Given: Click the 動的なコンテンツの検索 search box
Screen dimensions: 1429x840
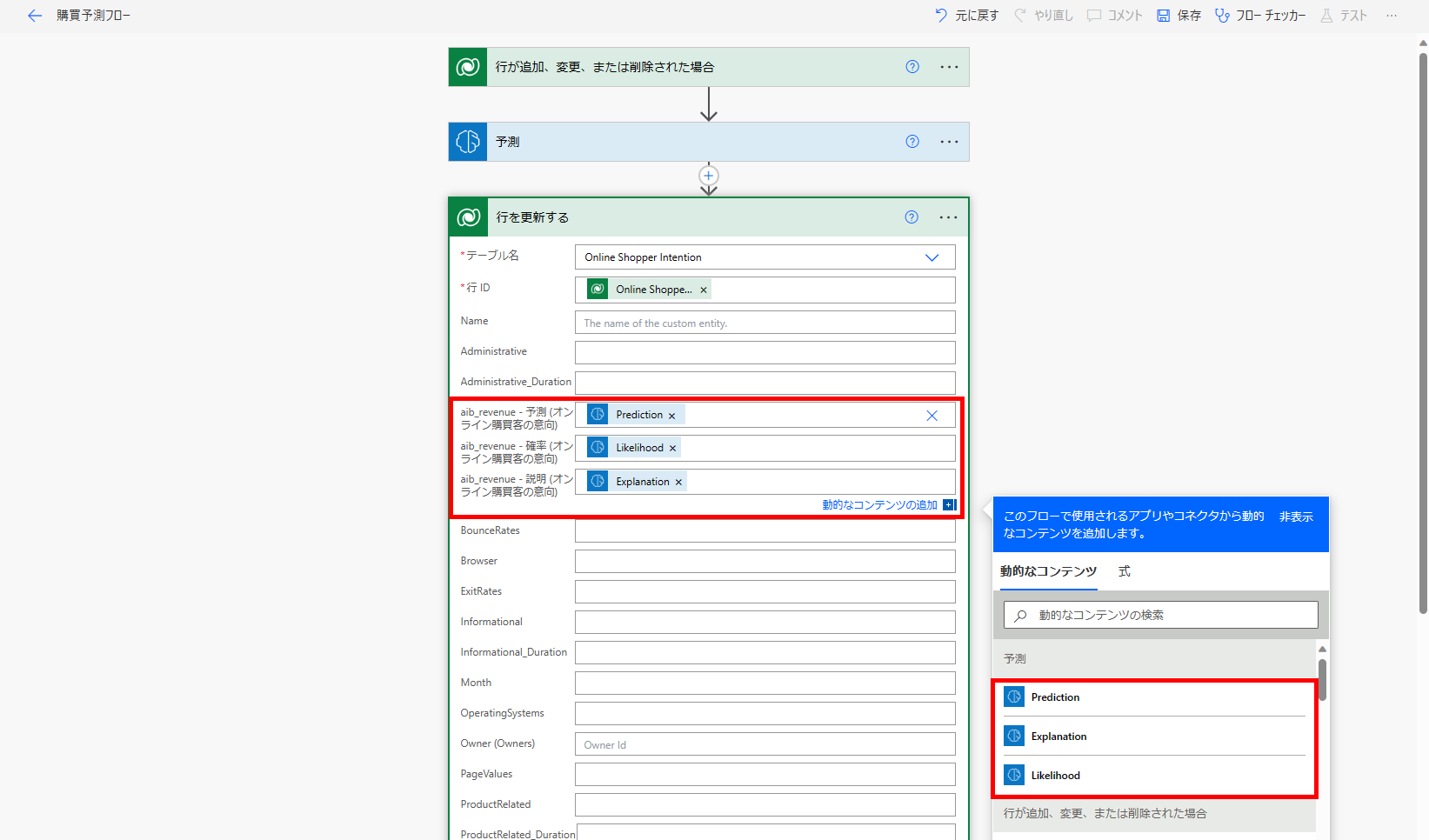Looking at the screenshot, I should 1161,615.
